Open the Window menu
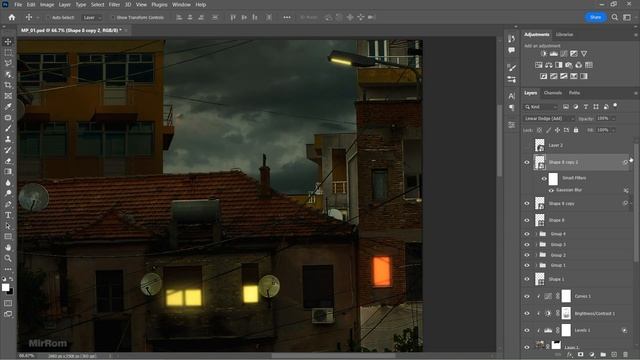This screenshot has width=640, height=360. click(x=181, y=4)
